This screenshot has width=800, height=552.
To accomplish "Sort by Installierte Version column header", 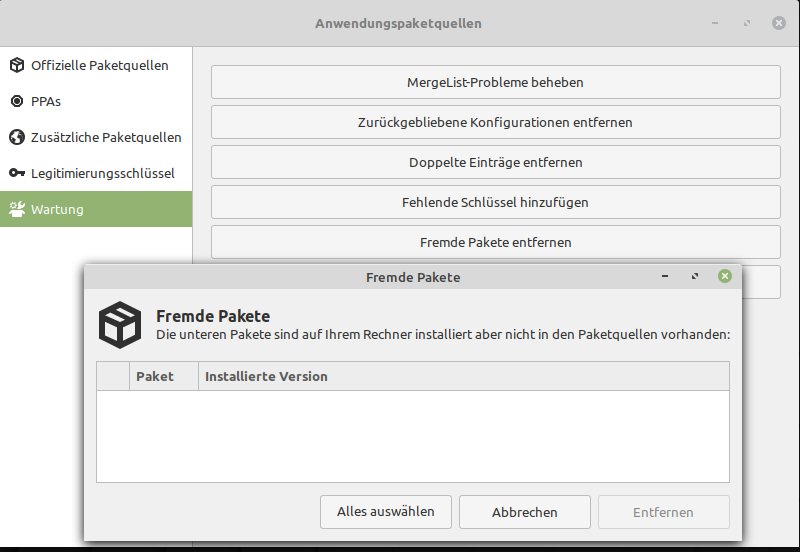I will [x=266, y=377].
